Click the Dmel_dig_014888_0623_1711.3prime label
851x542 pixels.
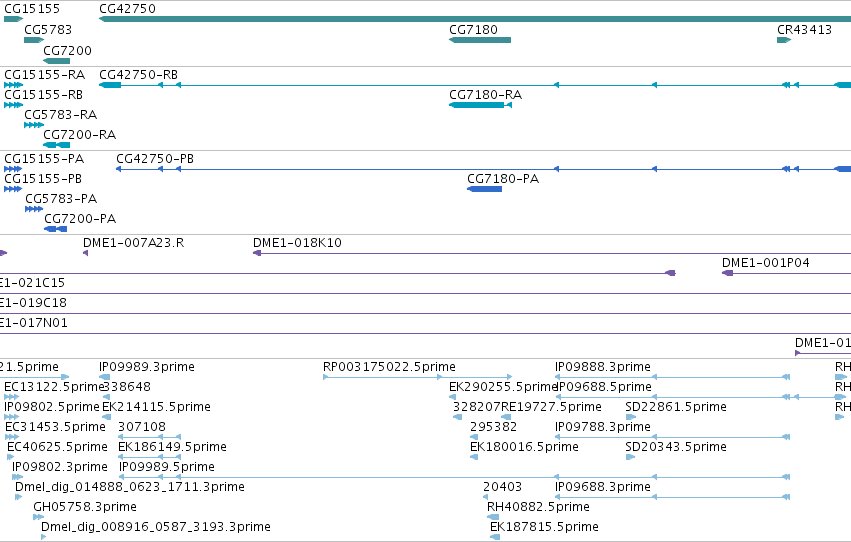[130, 487]
